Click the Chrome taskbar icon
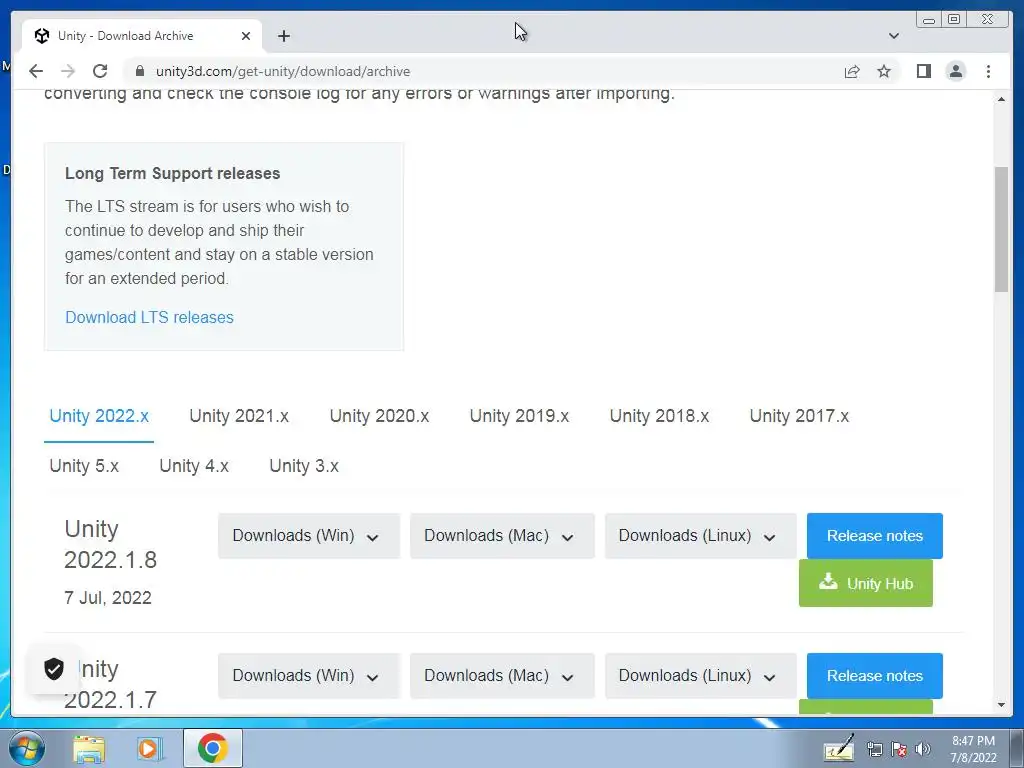The height and width of the screenshot is (768, 1024). [212, 748]
